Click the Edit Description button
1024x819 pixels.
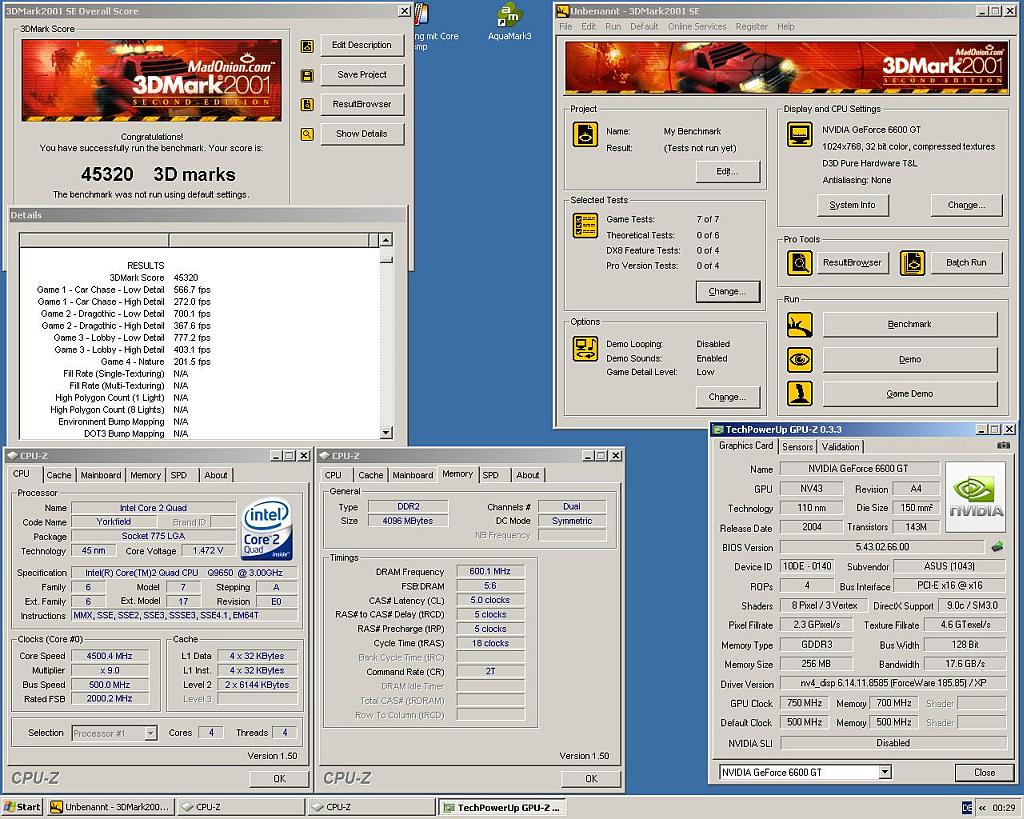[362, 45]
